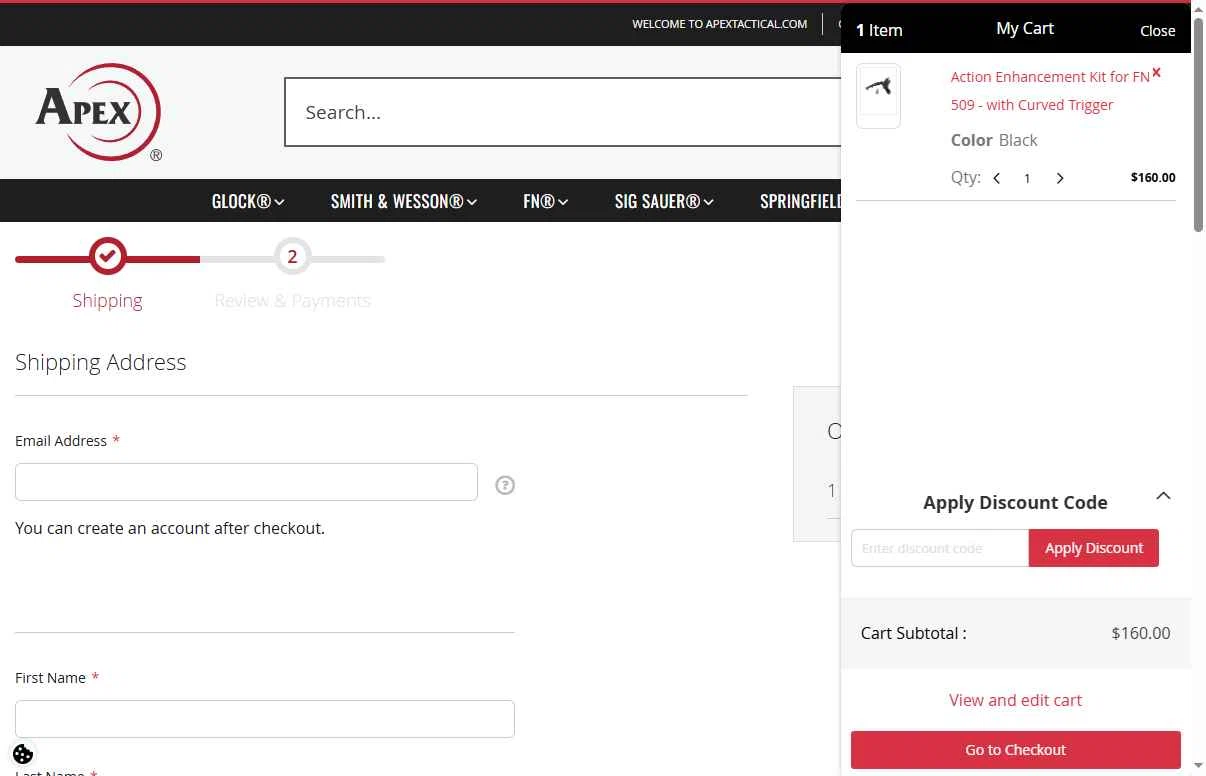Click the quantity value field
Viewport: 1206px width, 776px height.
1027,178
